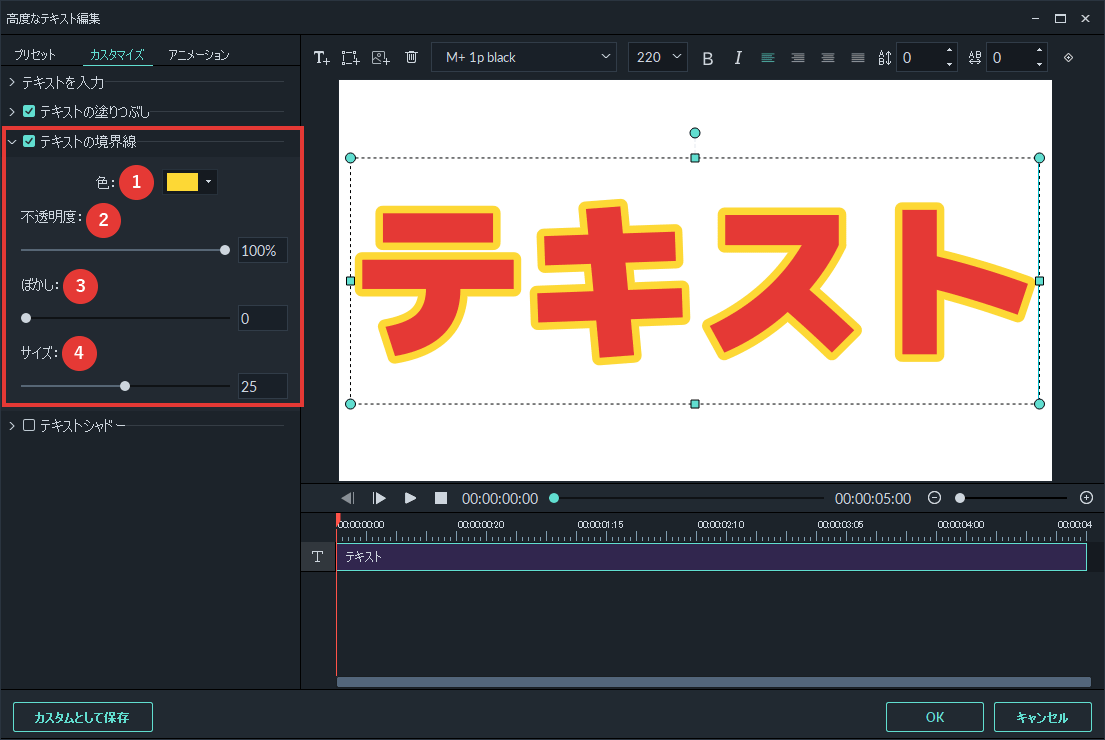The image size is (1105, 740).
Task: Open the M+ 1p black font dropdown
Action: 524,57
